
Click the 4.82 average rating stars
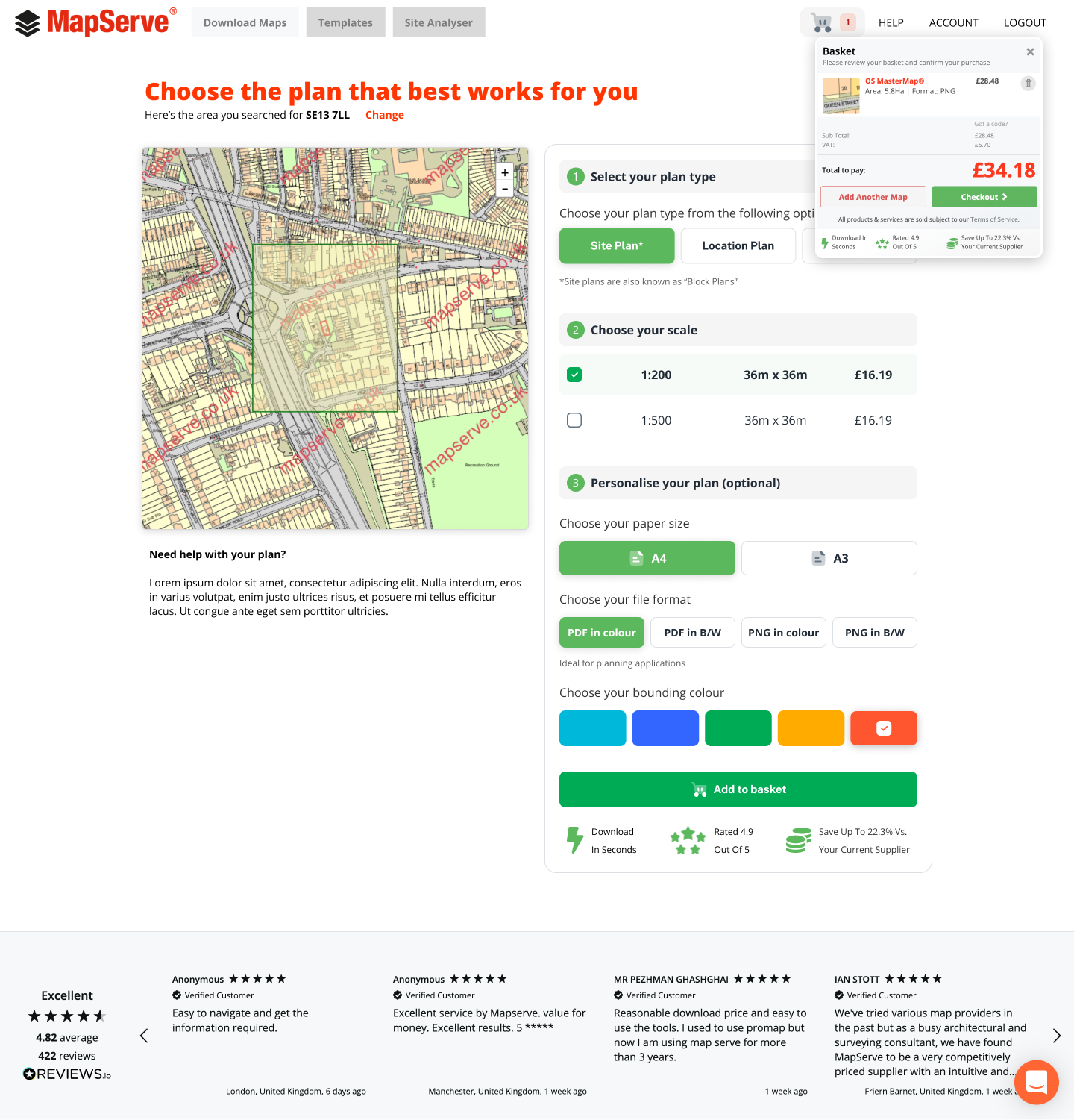point(67,1016)
